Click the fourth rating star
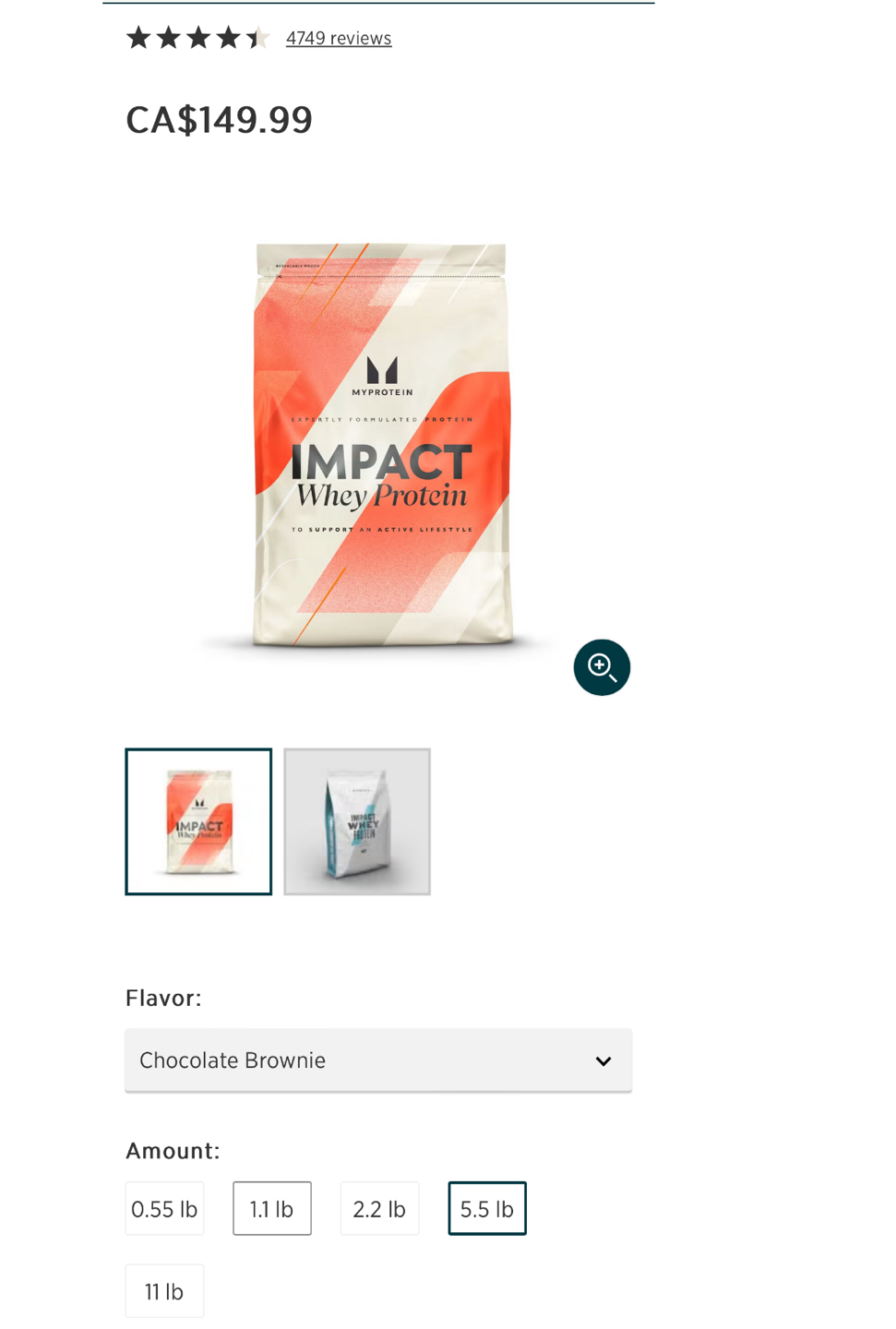 [x=228, y=38]
